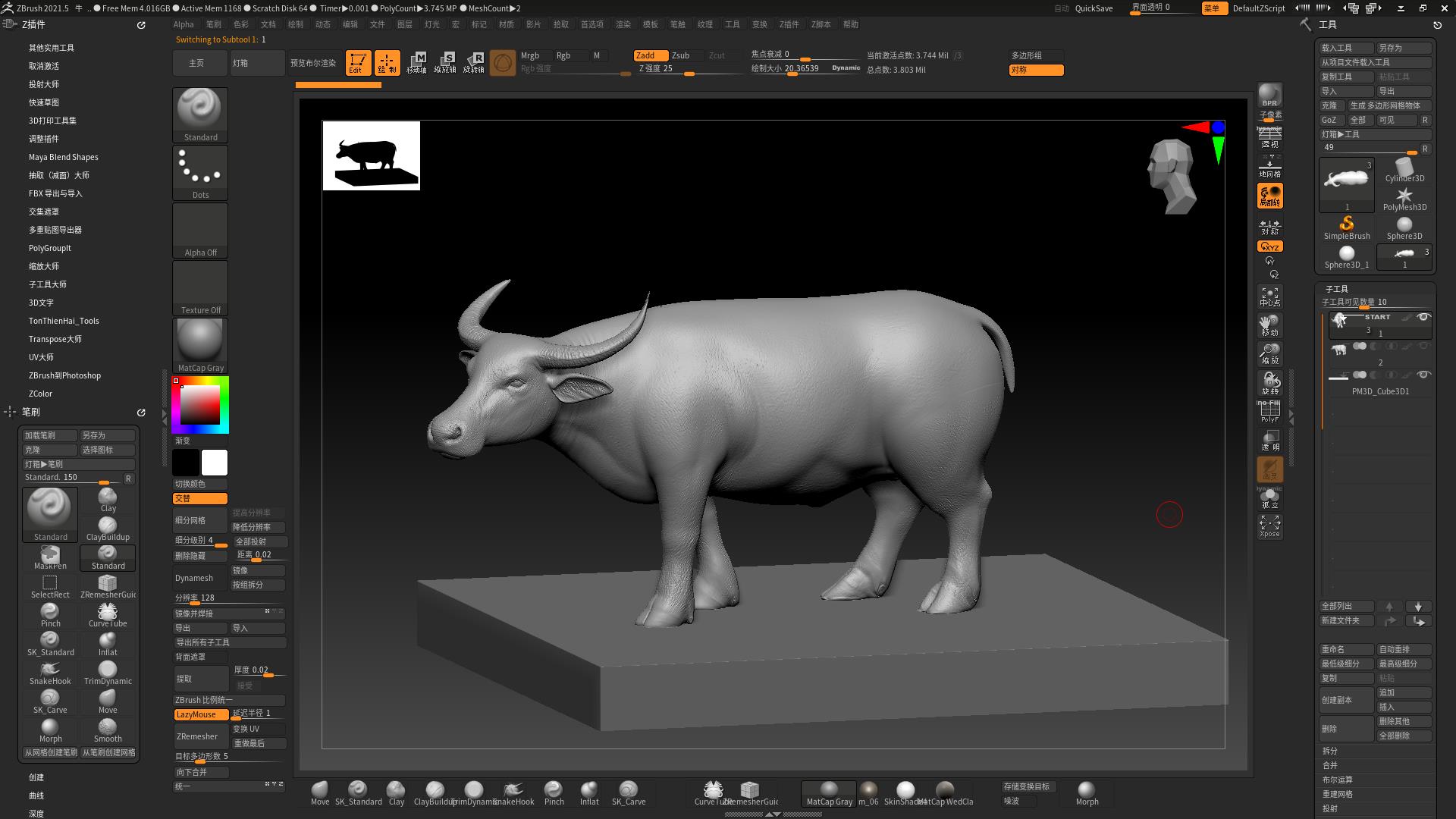The width and height of the screenshot is (1456, 819).
Task: Open the Alpha menu
Action: pos(184,24)
